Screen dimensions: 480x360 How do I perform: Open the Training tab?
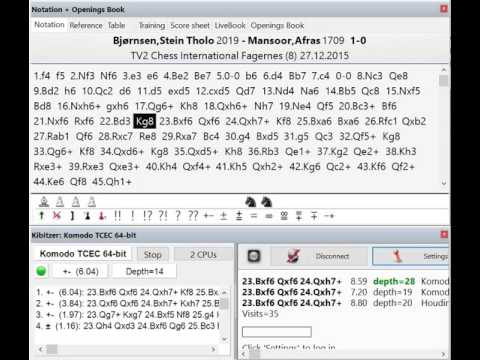click(152, 25)
